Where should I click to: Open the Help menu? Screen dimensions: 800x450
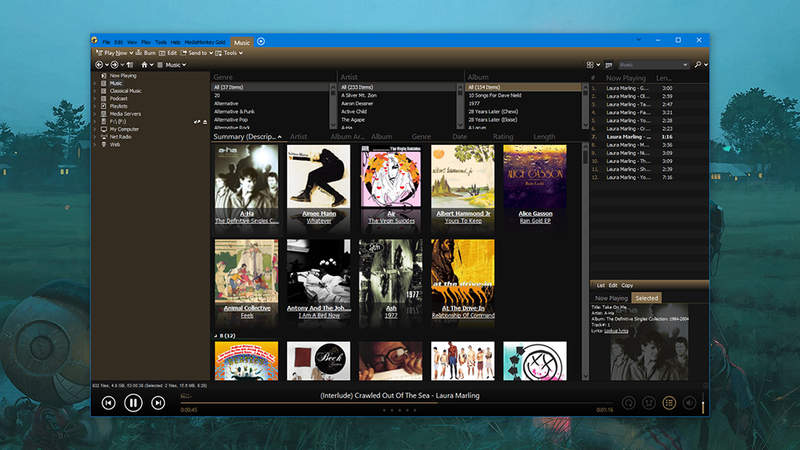[x=176, y=42]
